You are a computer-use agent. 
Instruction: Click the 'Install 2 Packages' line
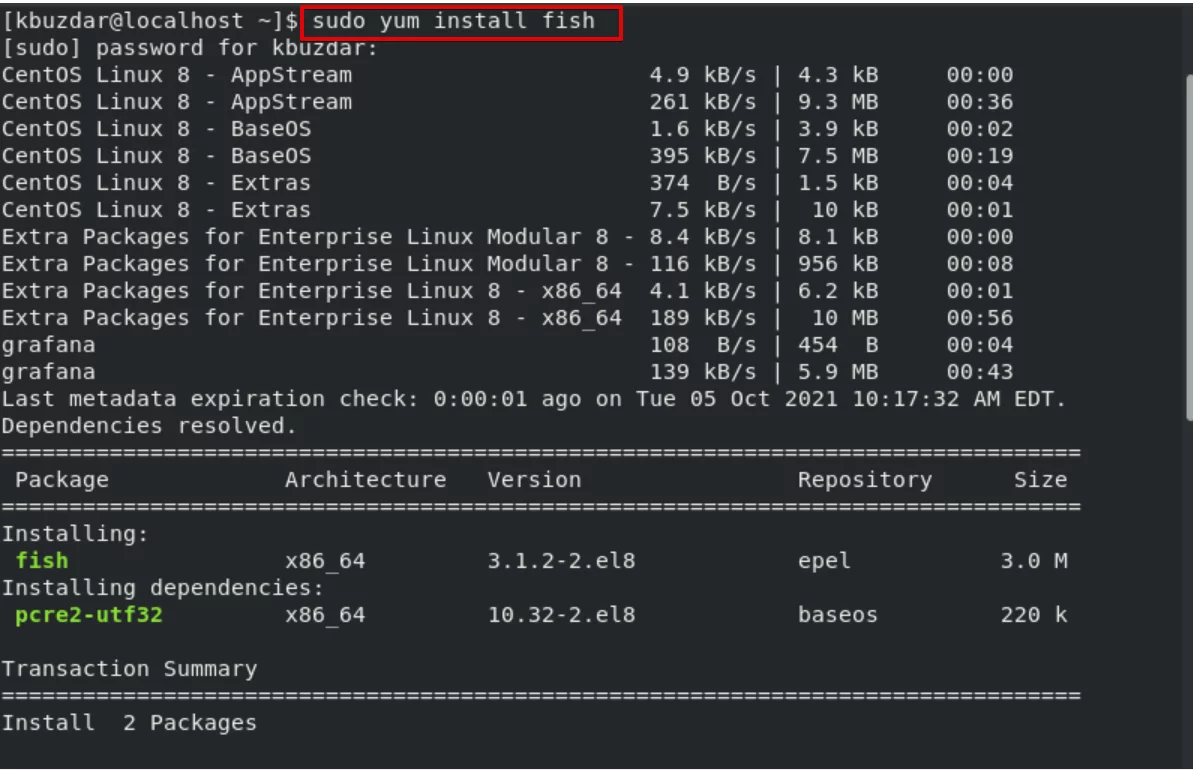129,723
